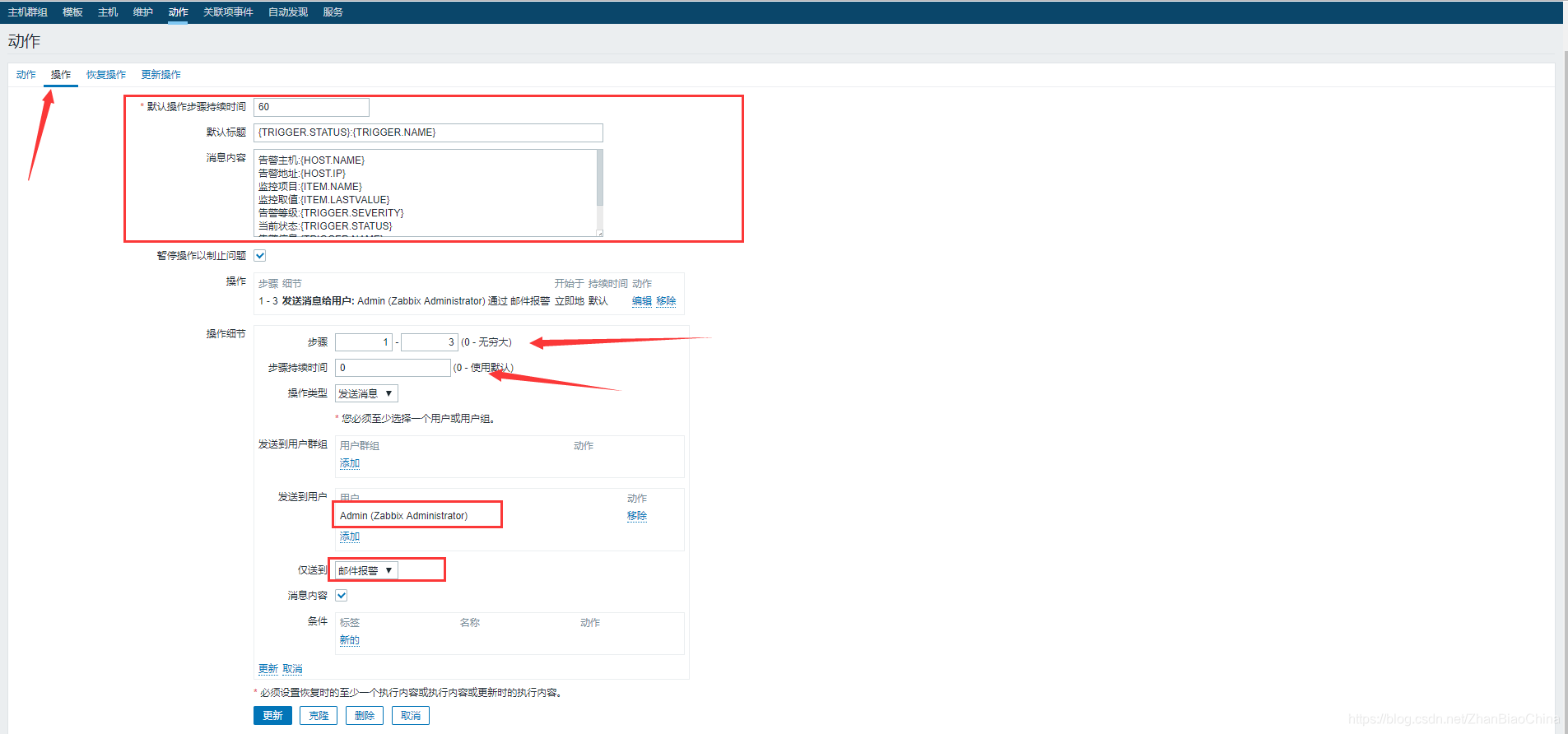The image size is (1568, 734).
Task: Click the 删除 button
Action: pyautogui.click(x=365, y=716)
